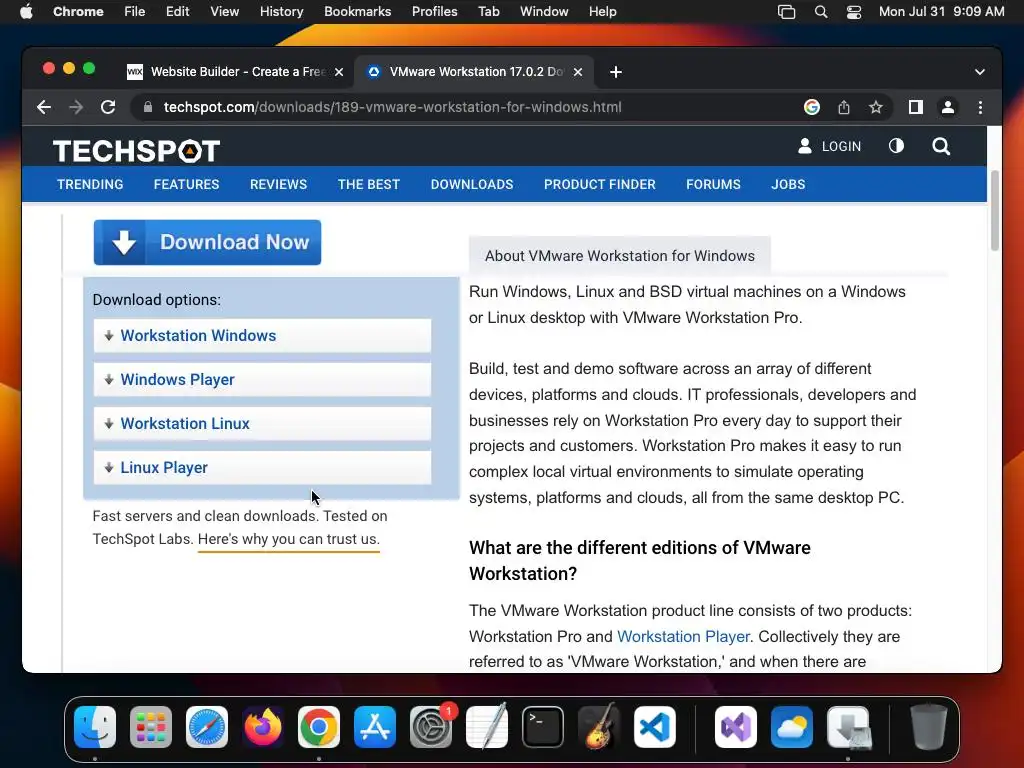Open PRODUCT FINDER nav section

[600, 184]
